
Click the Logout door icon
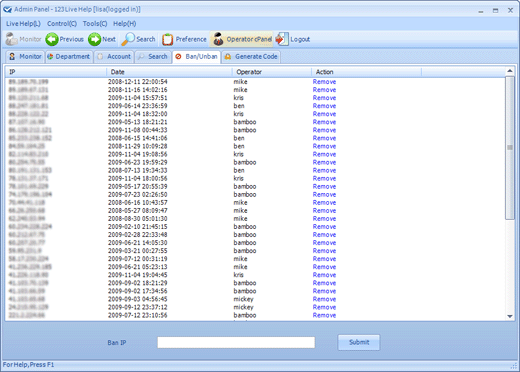[282, 39]
